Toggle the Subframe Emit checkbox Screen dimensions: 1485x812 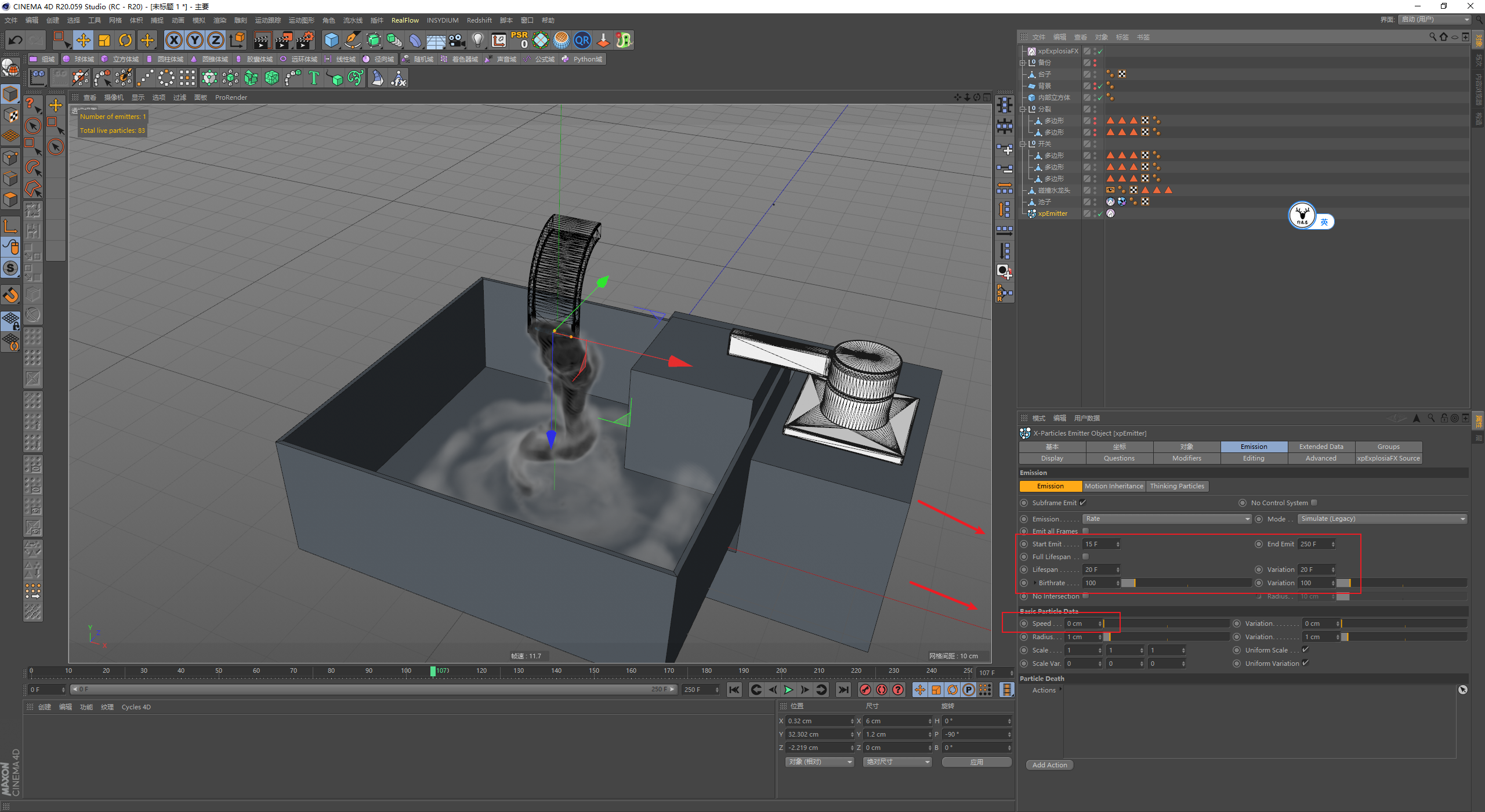[x=1082, y=503]
